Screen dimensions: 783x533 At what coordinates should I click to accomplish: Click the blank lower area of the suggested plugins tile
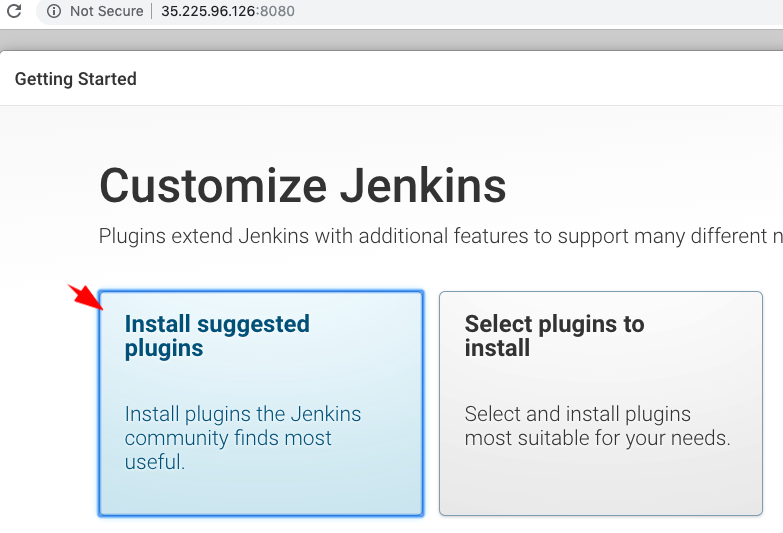coord(260,494)
